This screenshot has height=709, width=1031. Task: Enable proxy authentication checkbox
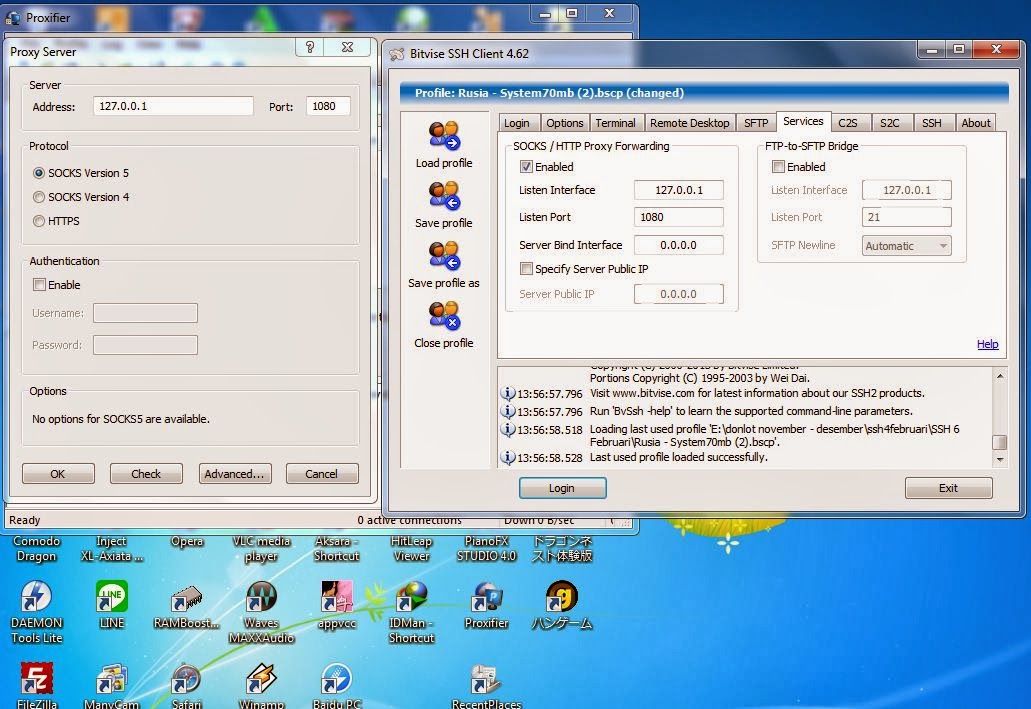pyautogui.click(x=39, y=285)
